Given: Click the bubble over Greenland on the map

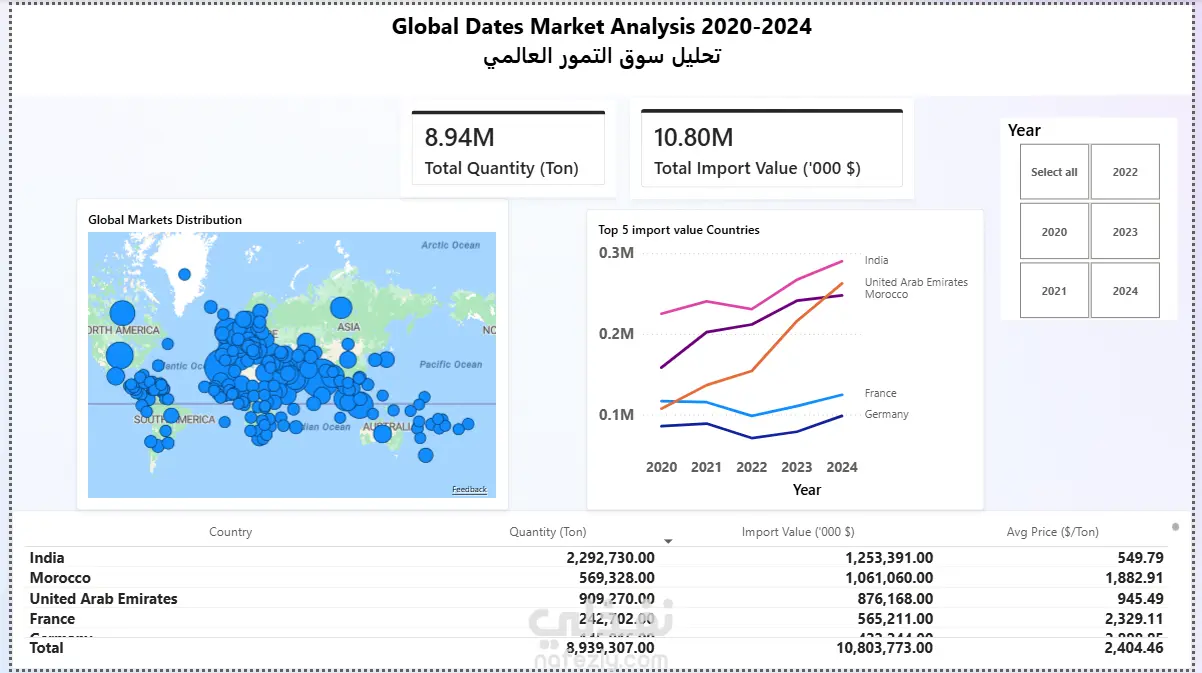Looking at the screenshot, I should [x=184, y=274].
